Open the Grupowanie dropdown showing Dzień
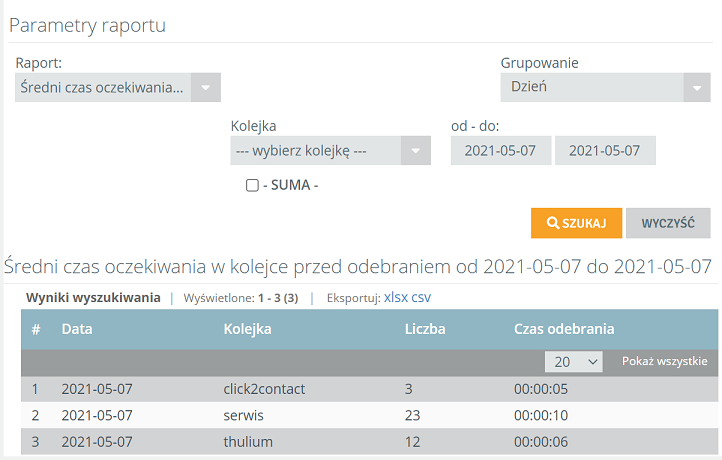The width and height of the screenshot is (722, 460). click(x=606, y=87)
